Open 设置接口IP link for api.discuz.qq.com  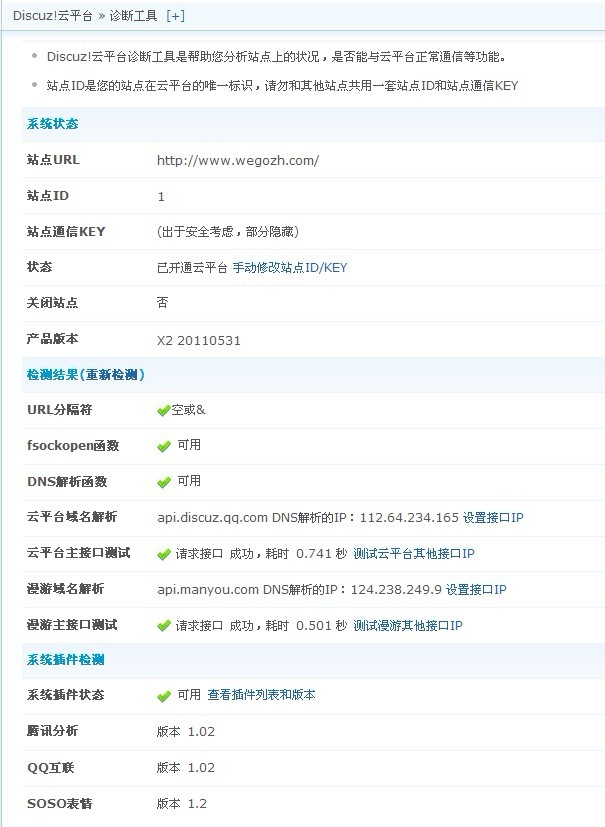coord(493,517)
